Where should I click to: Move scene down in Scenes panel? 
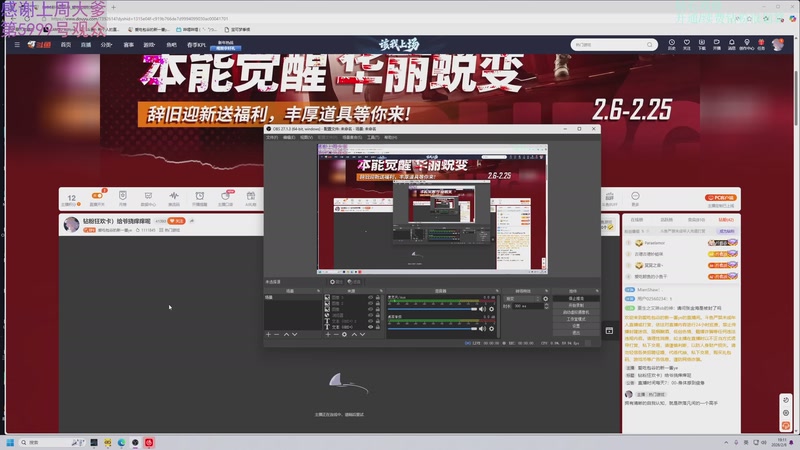294,335
